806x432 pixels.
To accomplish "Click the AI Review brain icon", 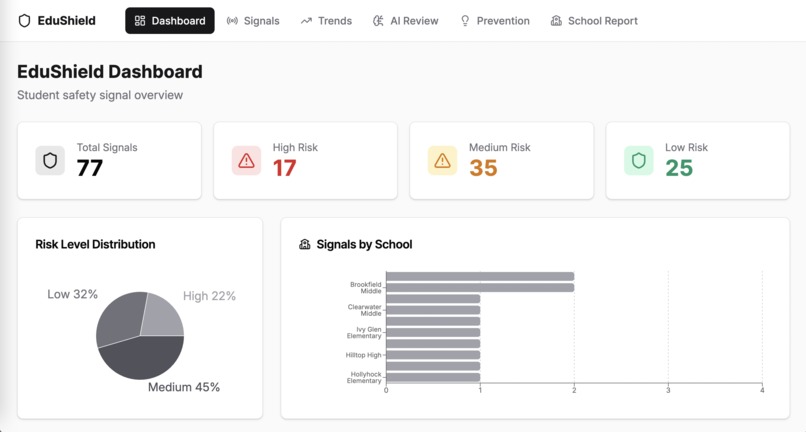I will point(378,21).
